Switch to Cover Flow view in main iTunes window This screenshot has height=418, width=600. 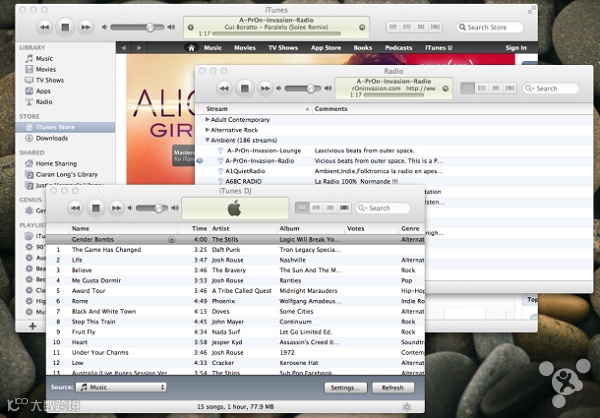[x=435, y=27]
